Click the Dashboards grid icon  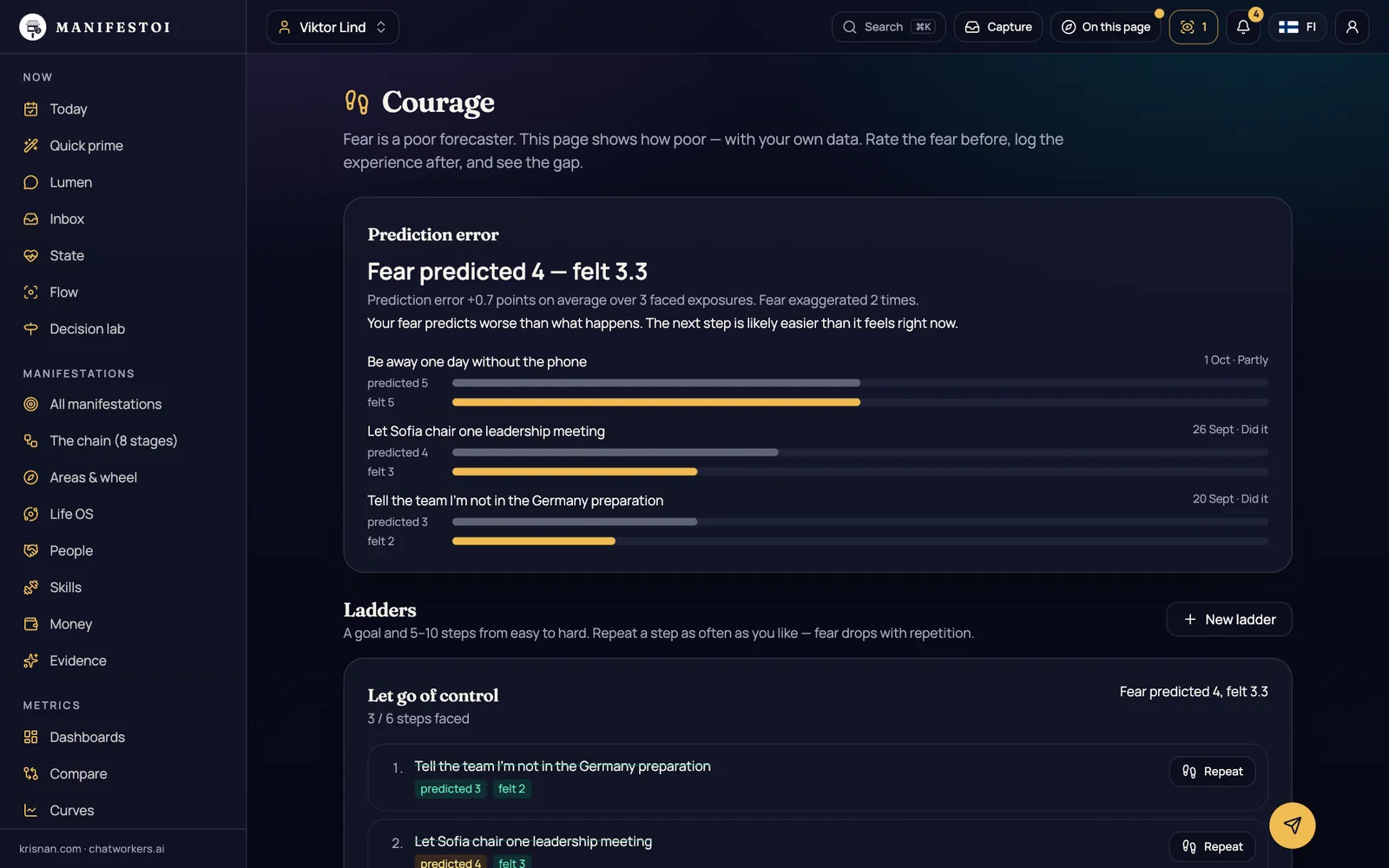coord(31,737)
